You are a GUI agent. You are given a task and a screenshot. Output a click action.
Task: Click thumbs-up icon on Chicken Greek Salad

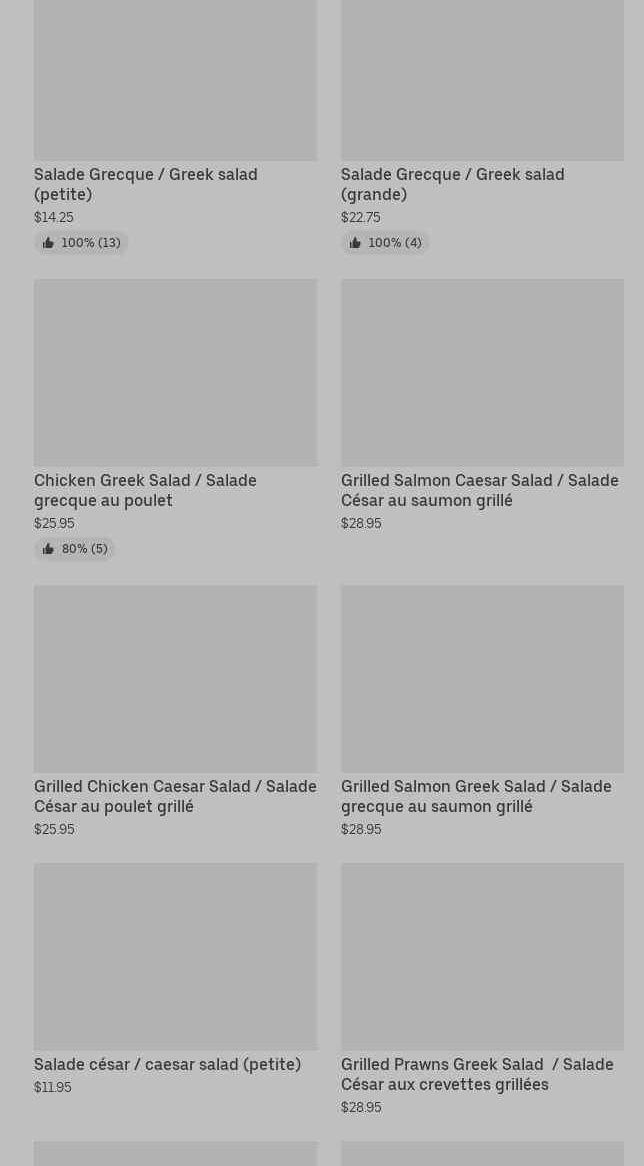pos(48,549)
